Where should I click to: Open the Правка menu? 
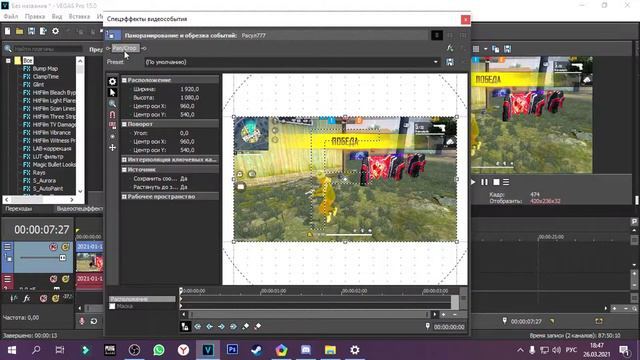pyautogui.click(x=35, y=16)
